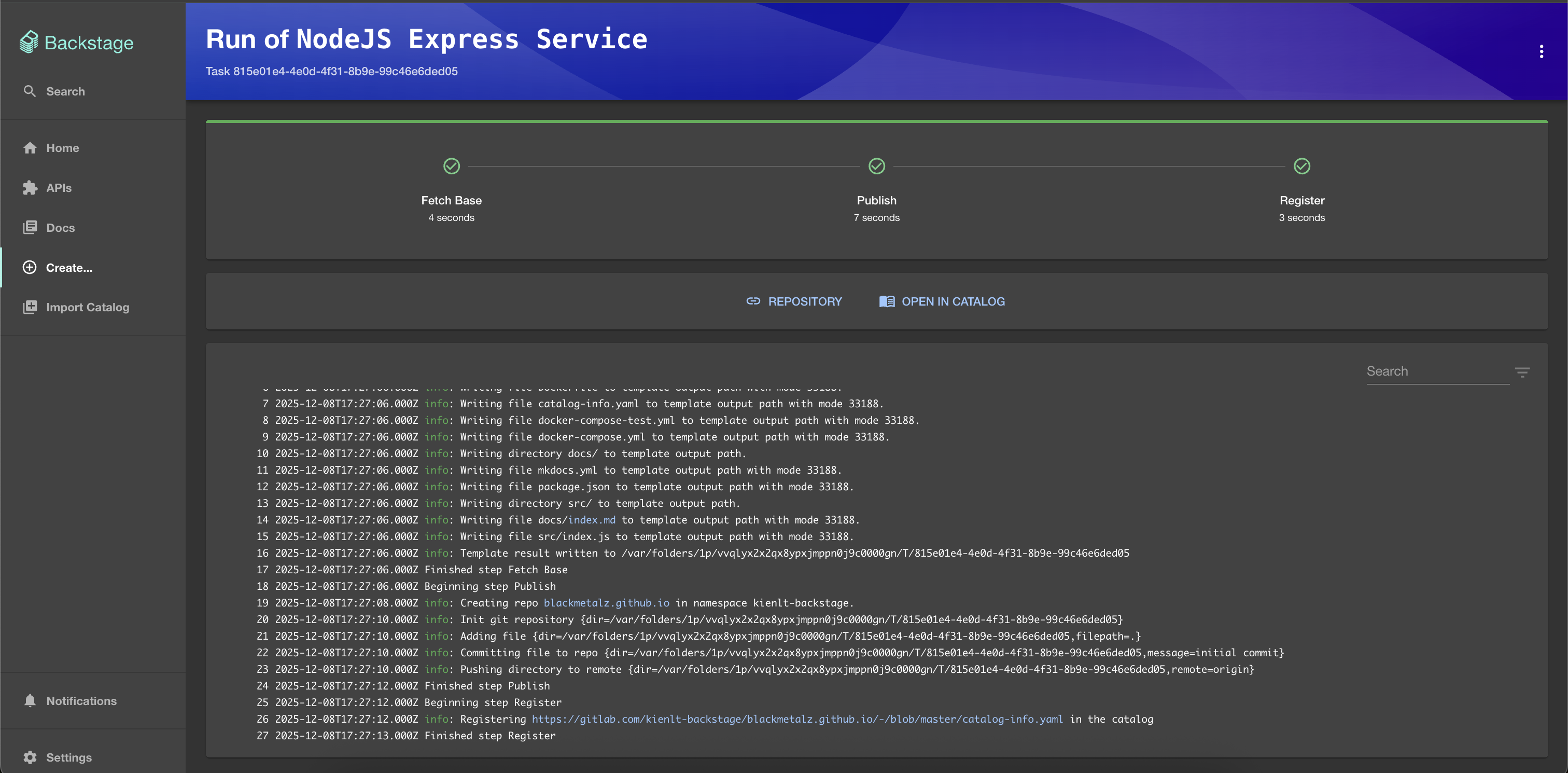Open Search from the sidebar
The width and height of the screenshot is (1568, 773).
coord(65,91)
